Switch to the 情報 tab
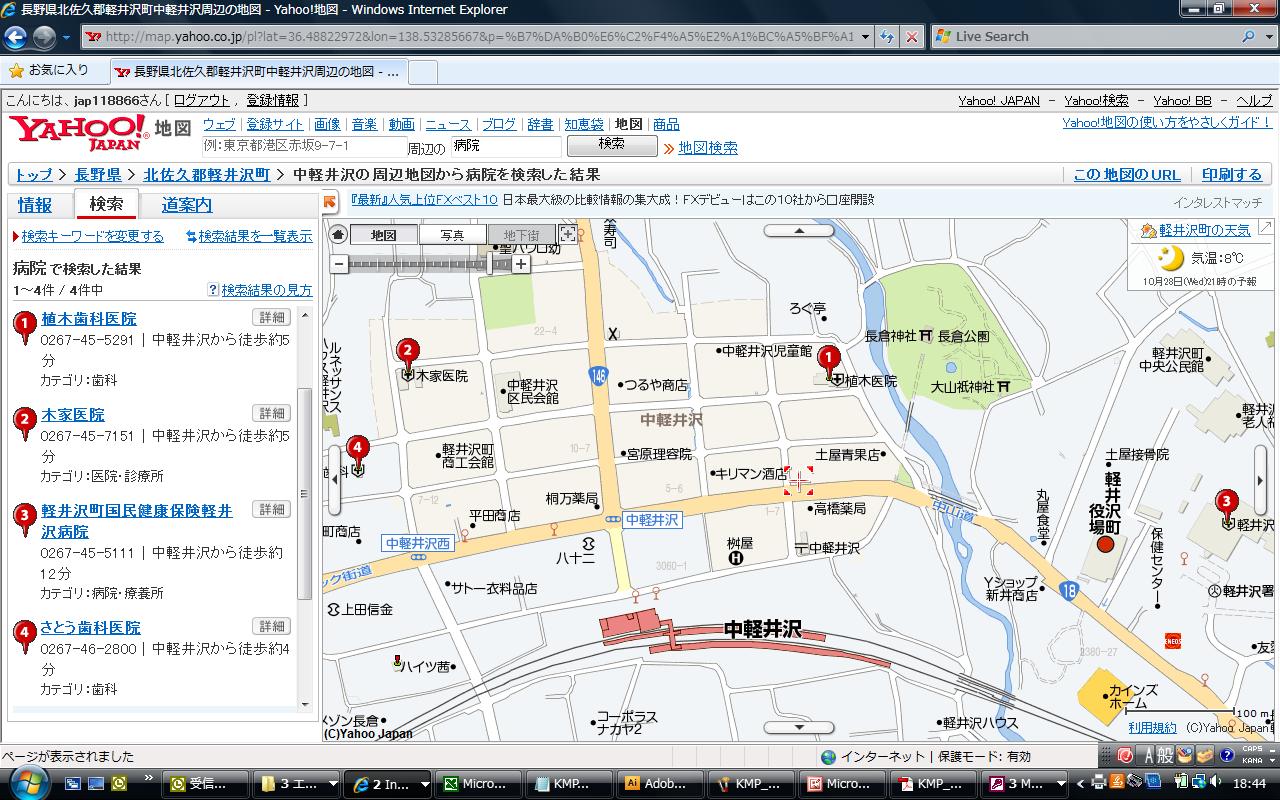Screen dimensions: 1280x800 35,204
